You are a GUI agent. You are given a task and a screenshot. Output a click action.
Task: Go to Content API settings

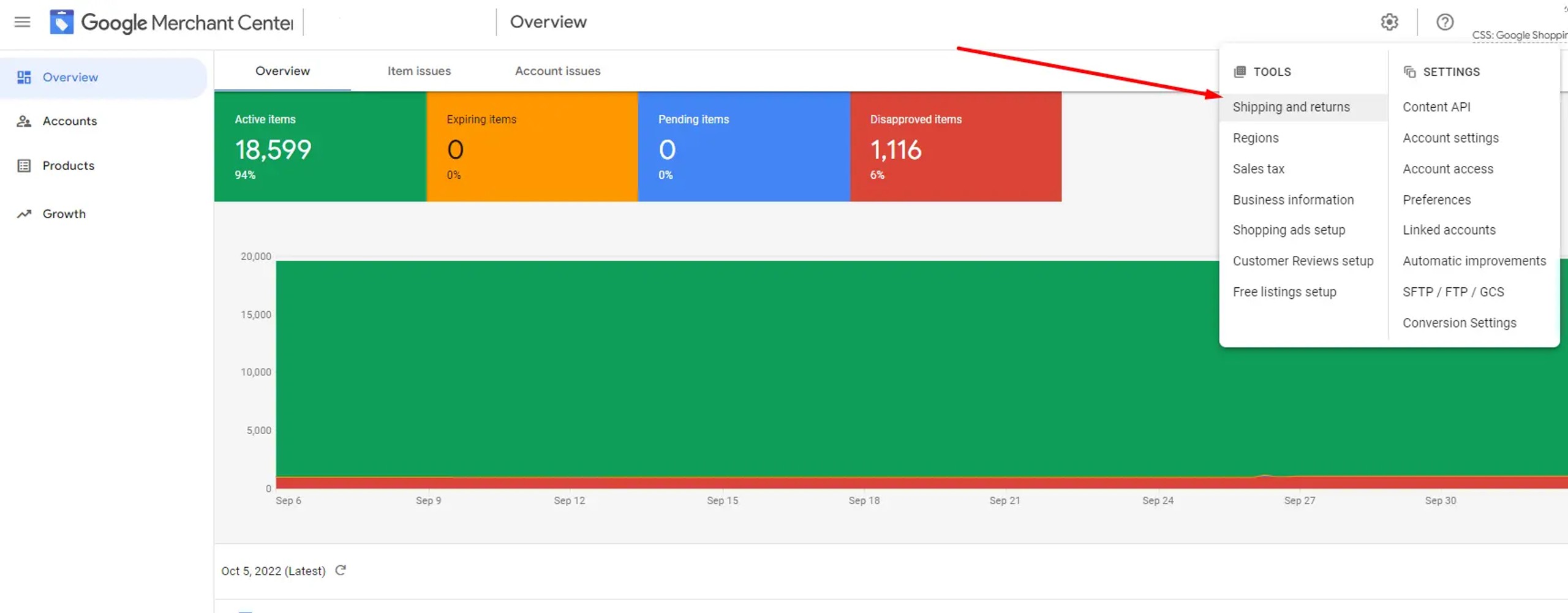[1436, 107]
